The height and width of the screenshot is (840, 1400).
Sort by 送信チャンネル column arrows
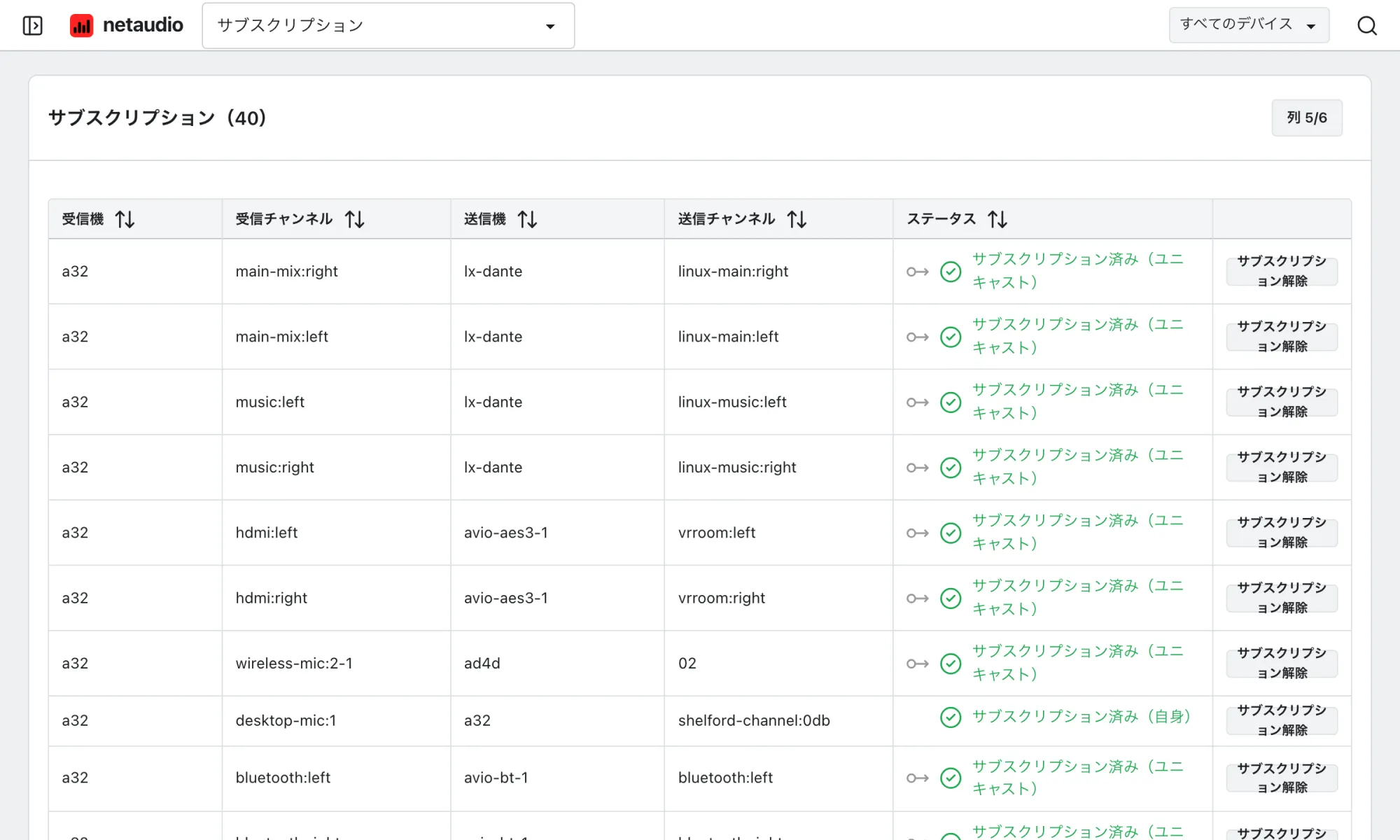pos(797,220)
